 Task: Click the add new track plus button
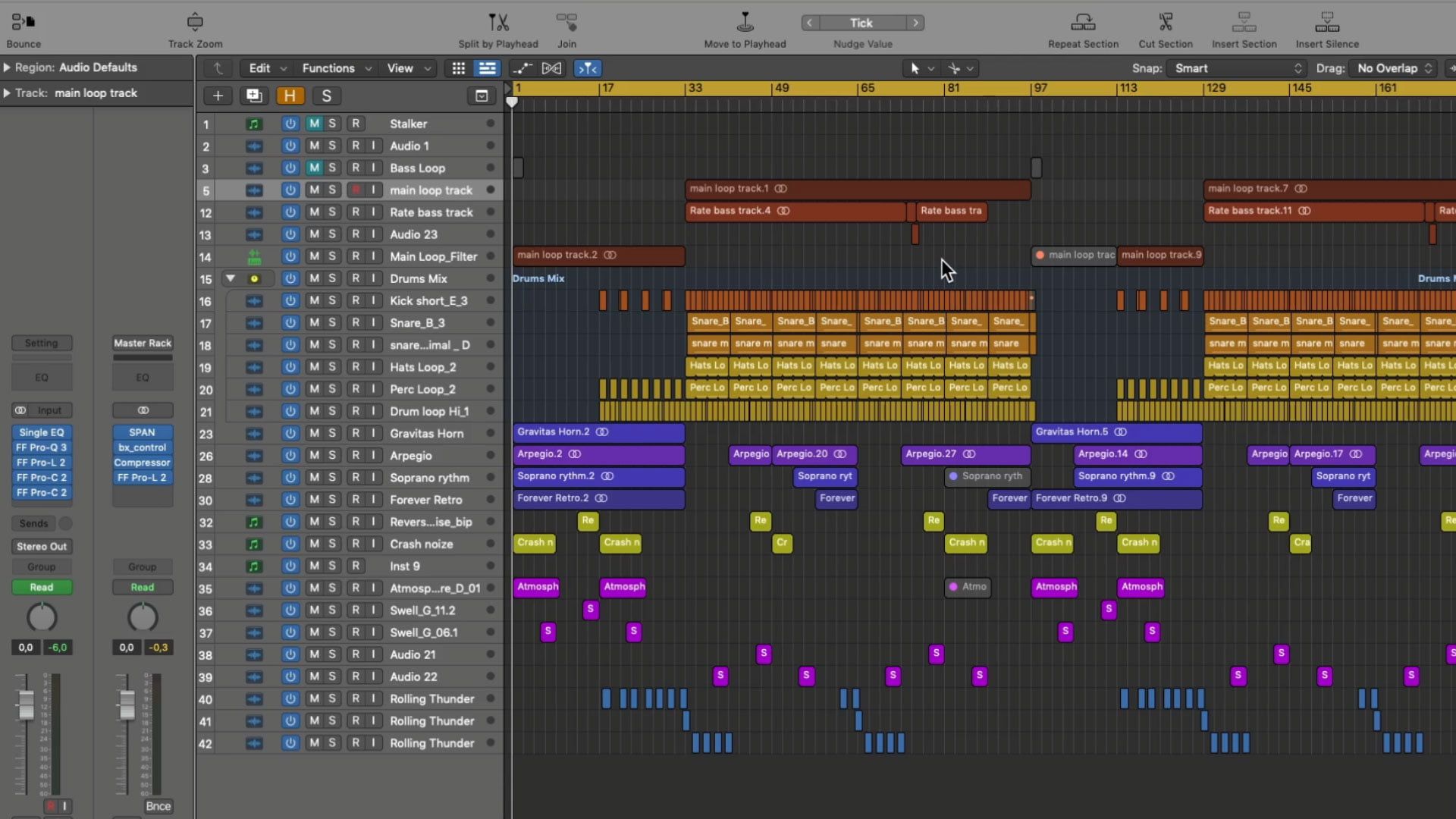pos(218,96)
